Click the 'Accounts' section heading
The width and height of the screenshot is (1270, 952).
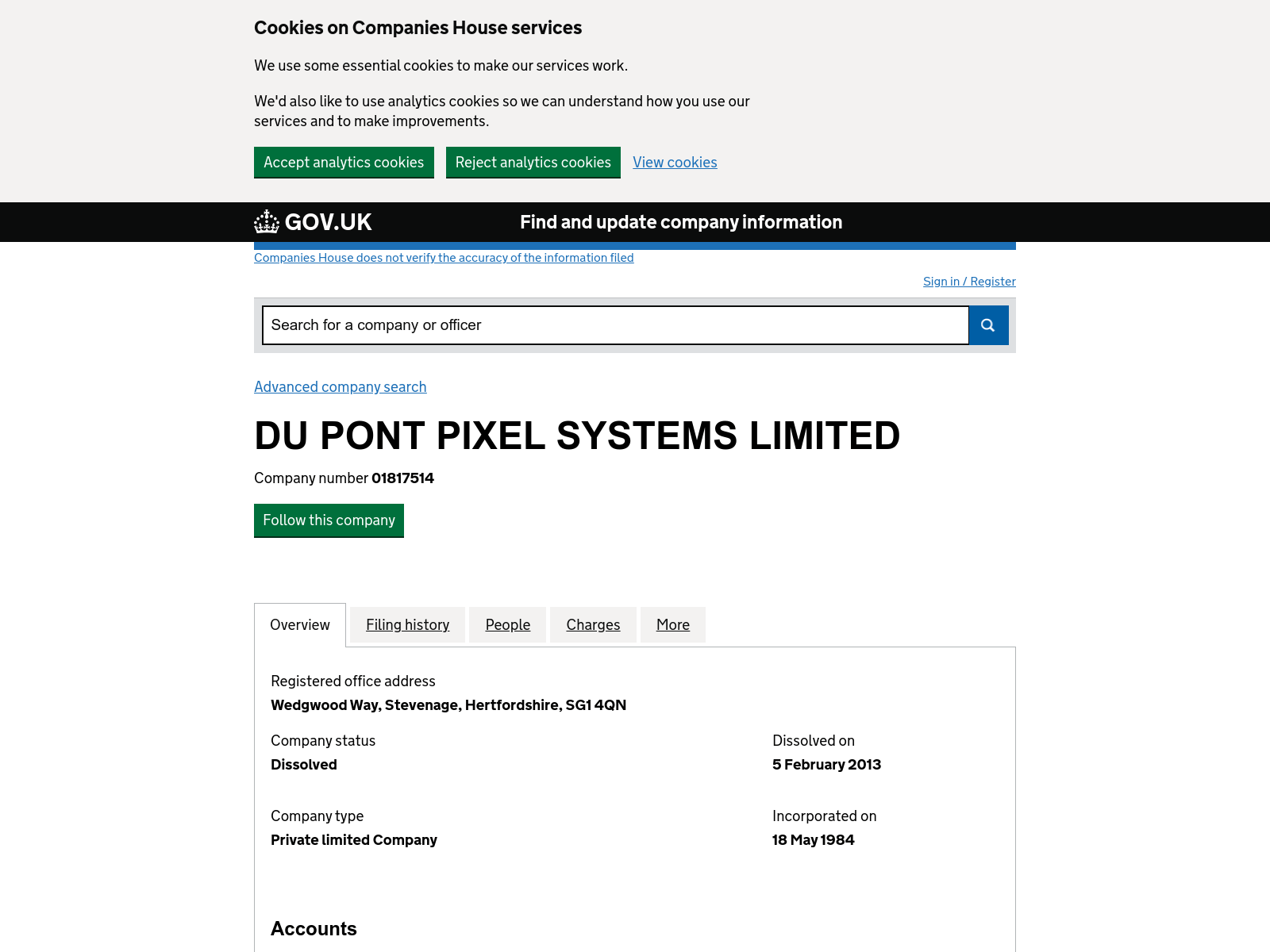314,929
